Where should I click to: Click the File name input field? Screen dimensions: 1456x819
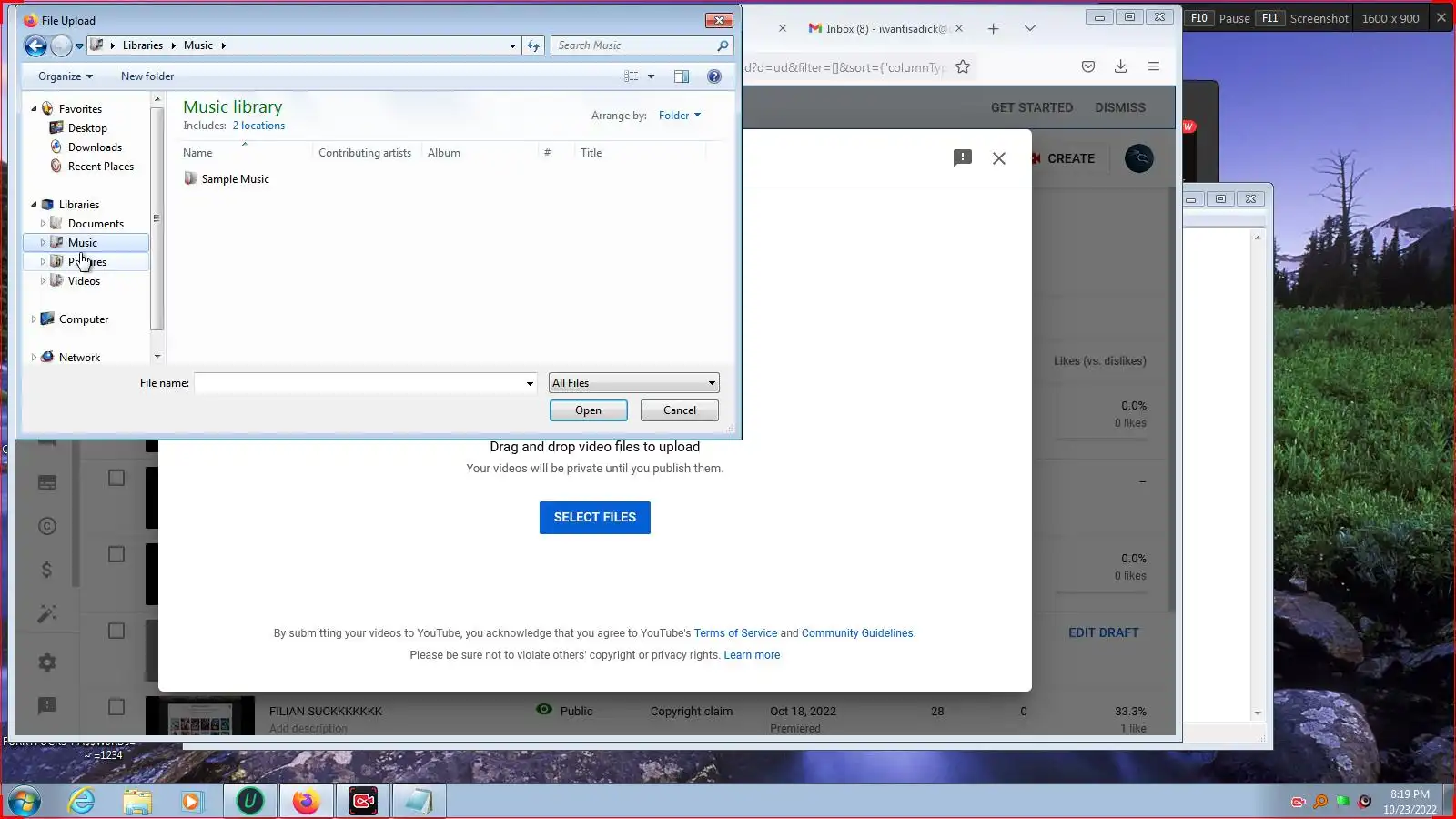coord(359,383)
